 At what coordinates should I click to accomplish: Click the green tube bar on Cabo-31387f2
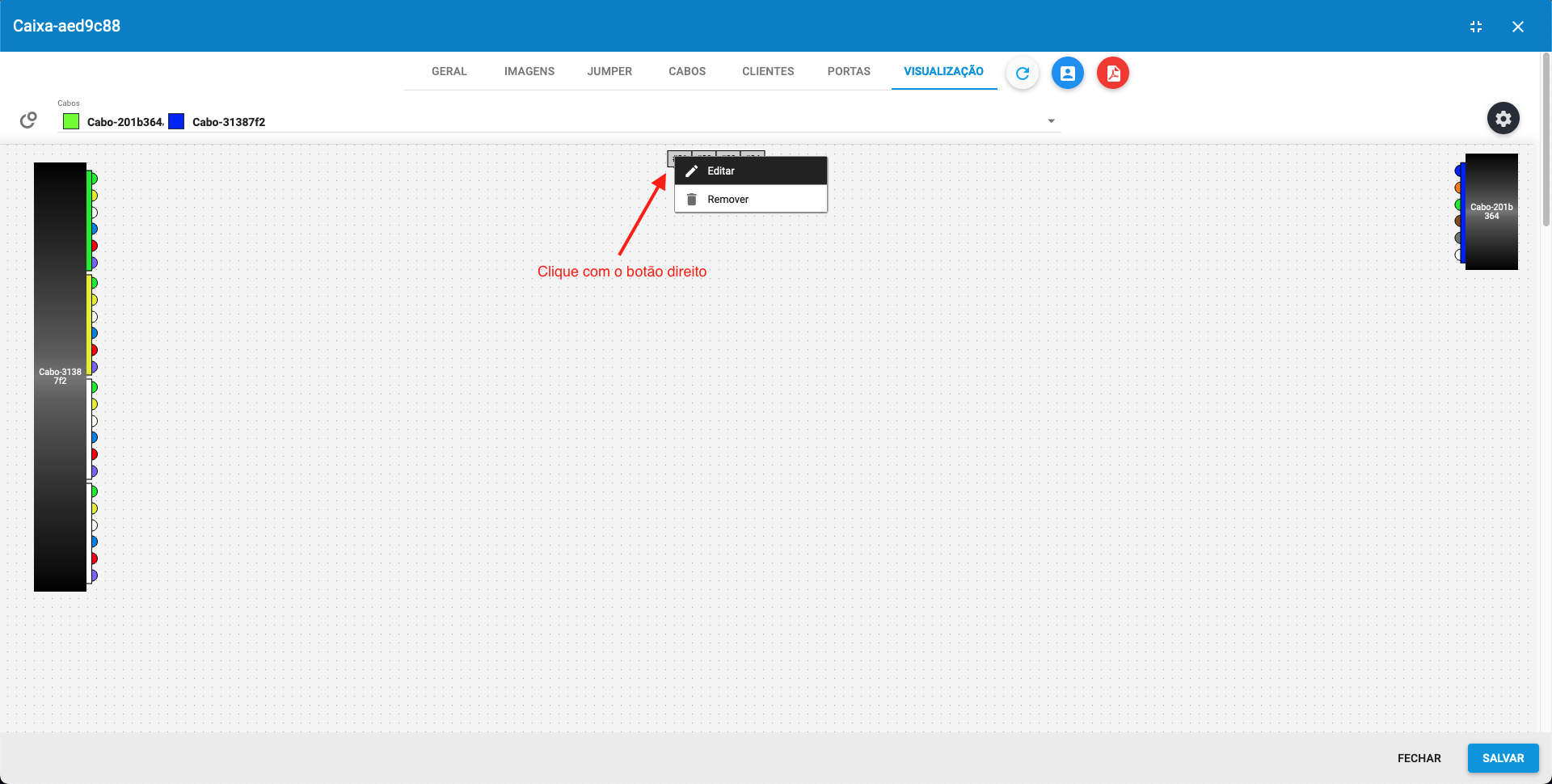(89, 221)
